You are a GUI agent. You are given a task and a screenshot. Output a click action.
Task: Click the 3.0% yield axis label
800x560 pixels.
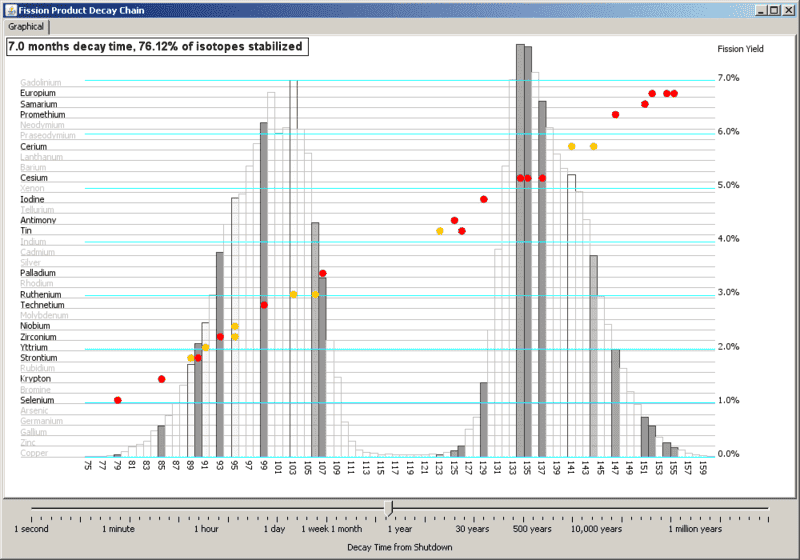(728, 292)
